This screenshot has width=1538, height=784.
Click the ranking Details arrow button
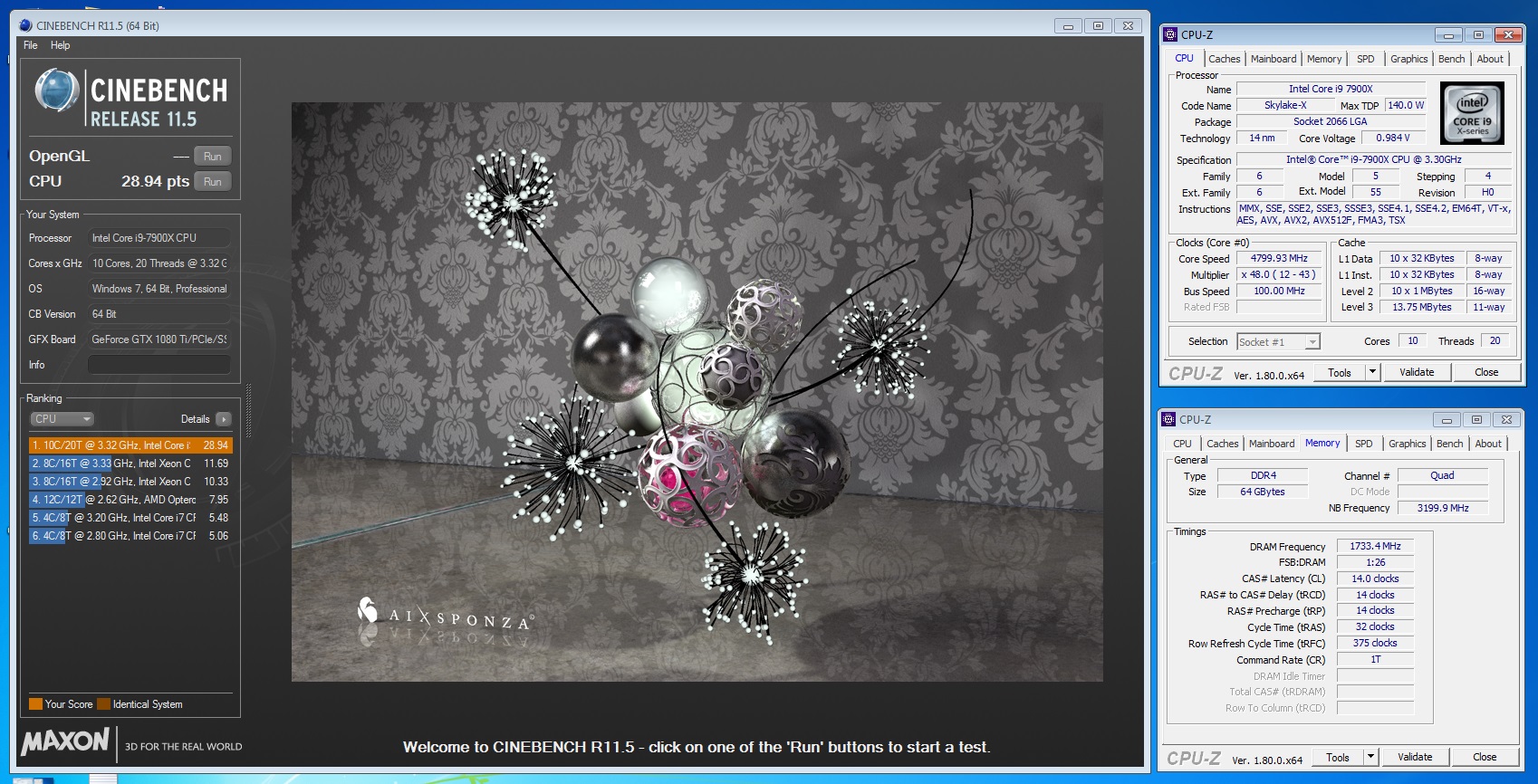coord(224,419)
